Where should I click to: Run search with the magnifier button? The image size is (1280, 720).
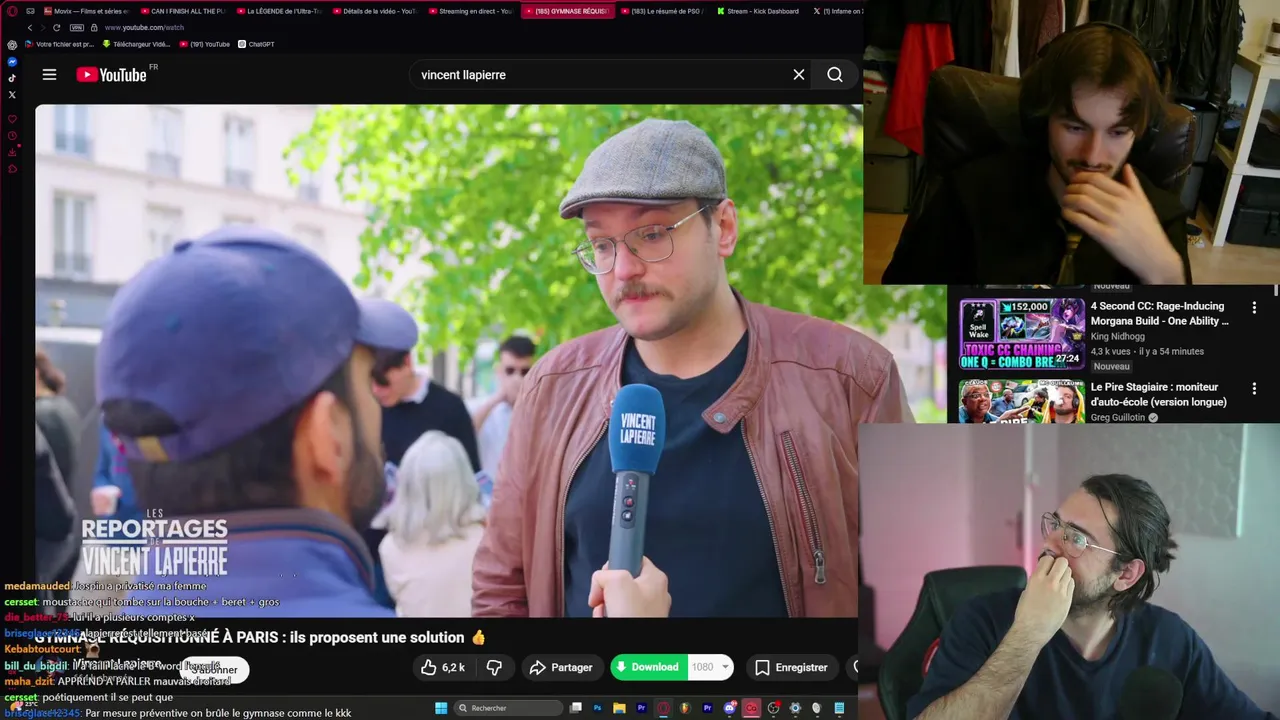(835, 75)
